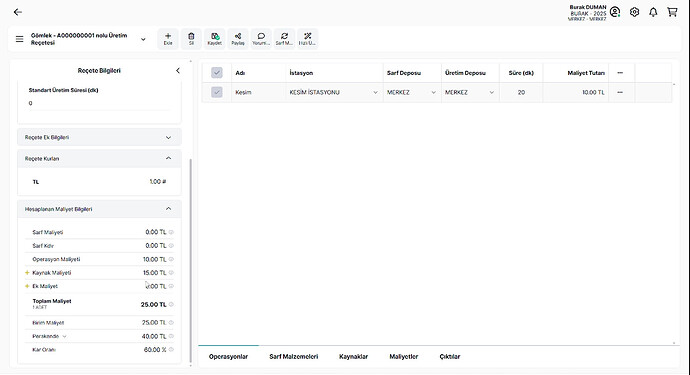The height and width of the screenshot is (375, 690).
Task: Switch to the Sarf Malzemeleri tab
Action: coord(294,357)
